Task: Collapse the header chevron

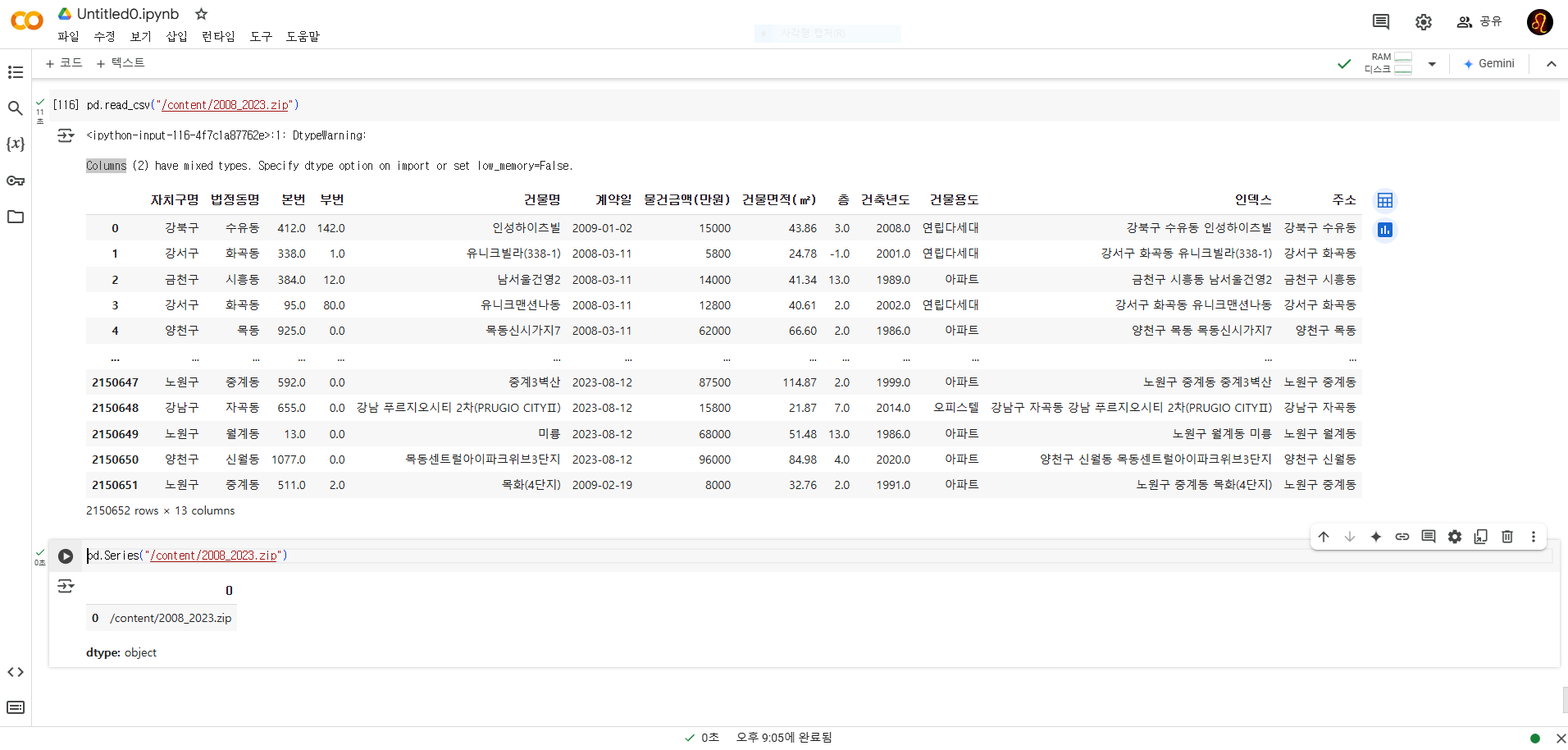Action: pos(1552,64)
